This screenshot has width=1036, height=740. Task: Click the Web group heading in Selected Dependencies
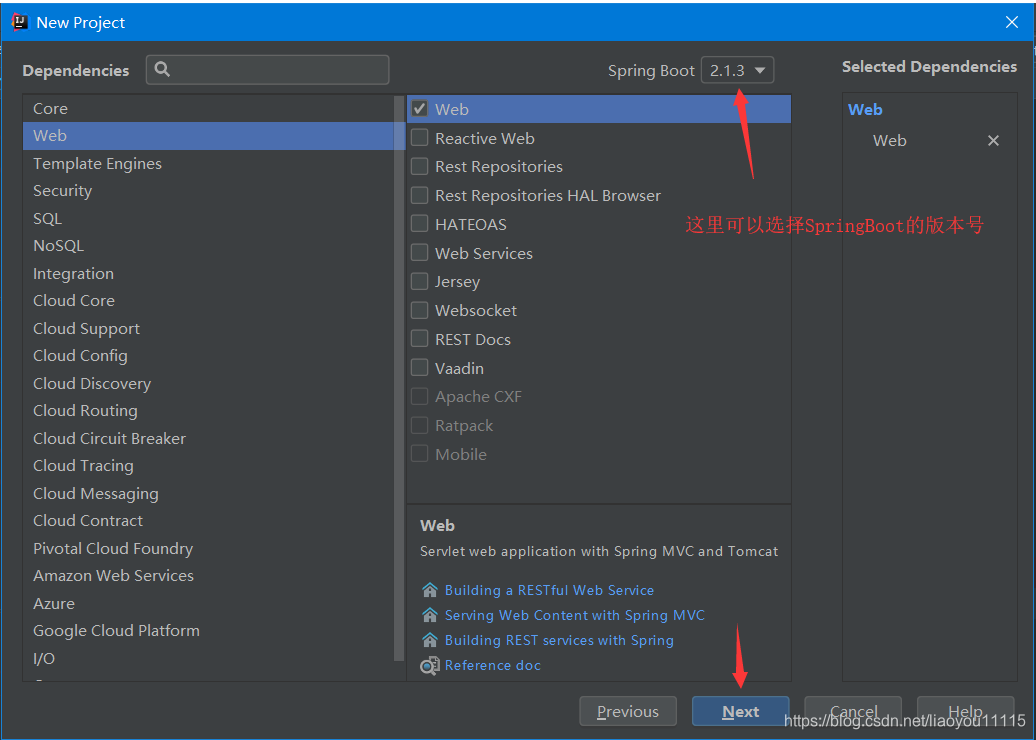[x=865, y=110]
